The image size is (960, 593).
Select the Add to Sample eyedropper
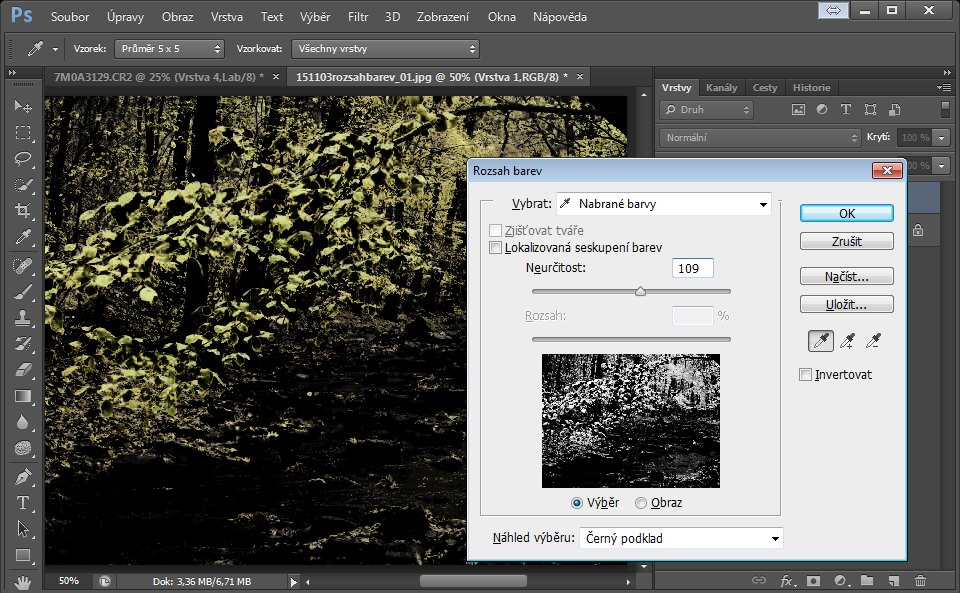point(848,342)
